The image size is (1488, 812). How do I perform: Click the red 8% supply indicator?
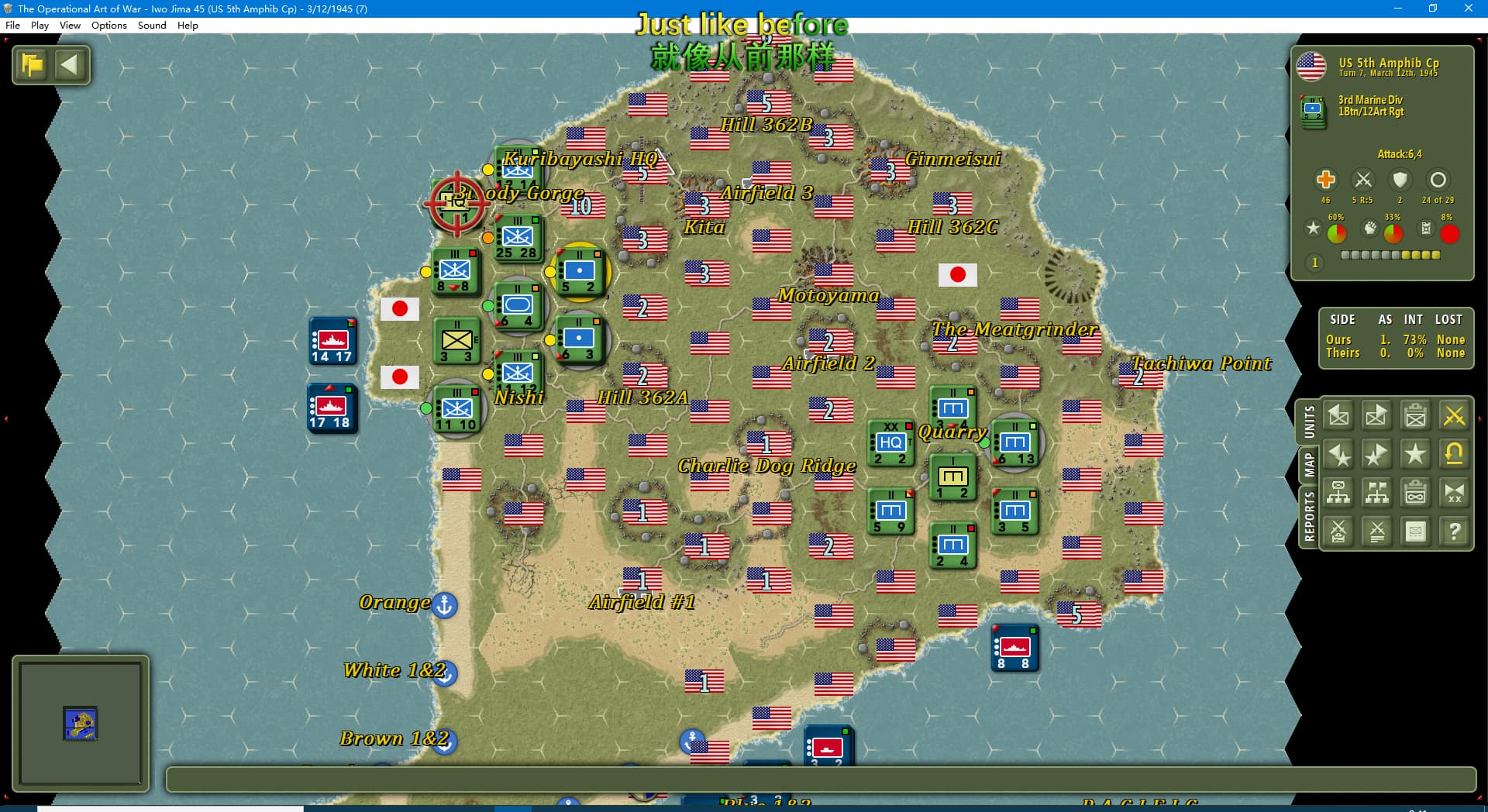1449,233
